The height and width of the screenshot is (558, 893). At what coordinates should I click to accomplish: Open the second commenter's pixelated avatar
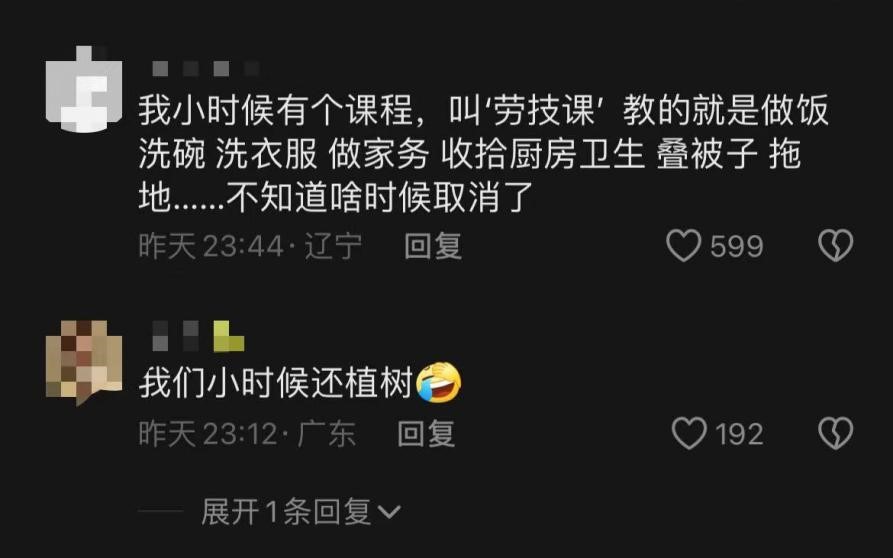pyautogui.click(x=84, y=362)
